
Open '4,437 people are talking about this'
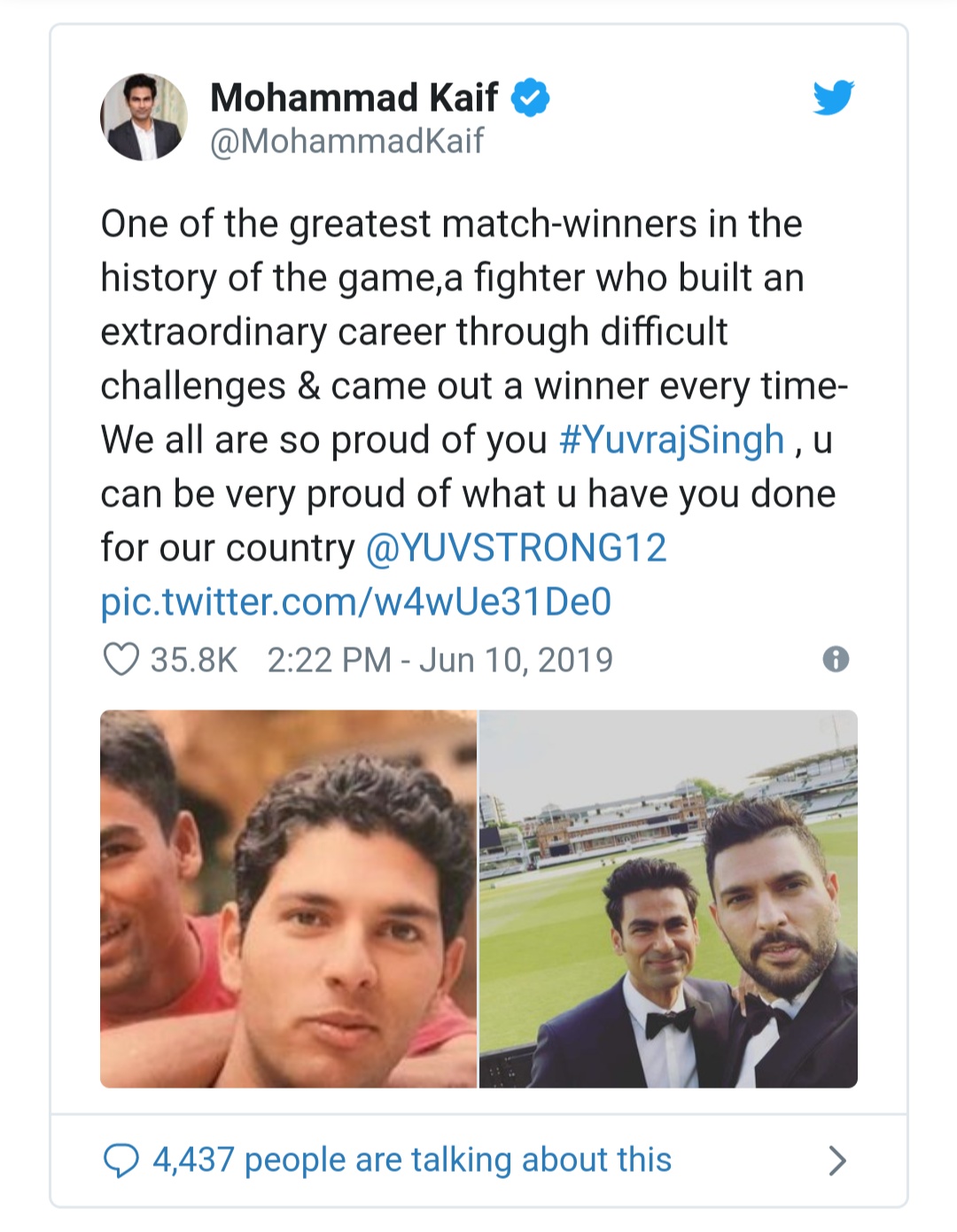click(412, 1160)
